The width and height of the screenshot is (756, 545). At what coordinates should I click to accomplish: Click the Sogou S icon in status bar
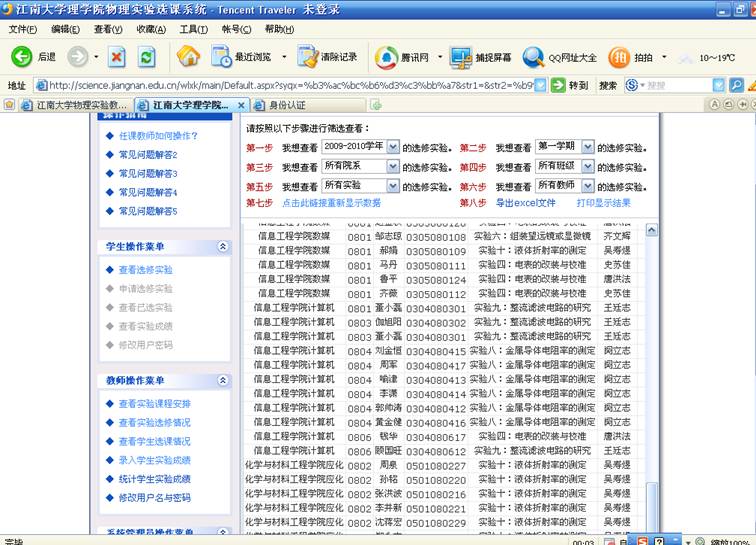[643, 541]
